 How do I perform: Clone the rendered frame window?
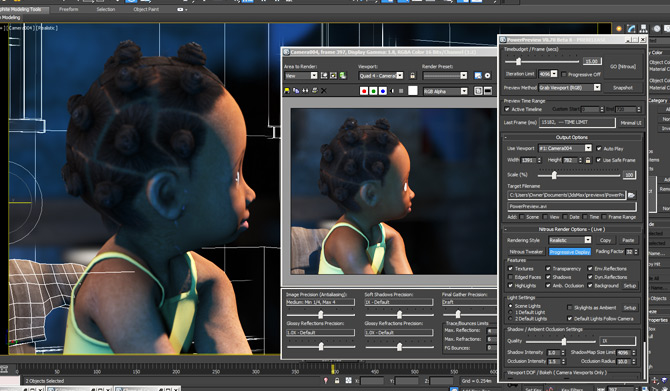(305, 91)
